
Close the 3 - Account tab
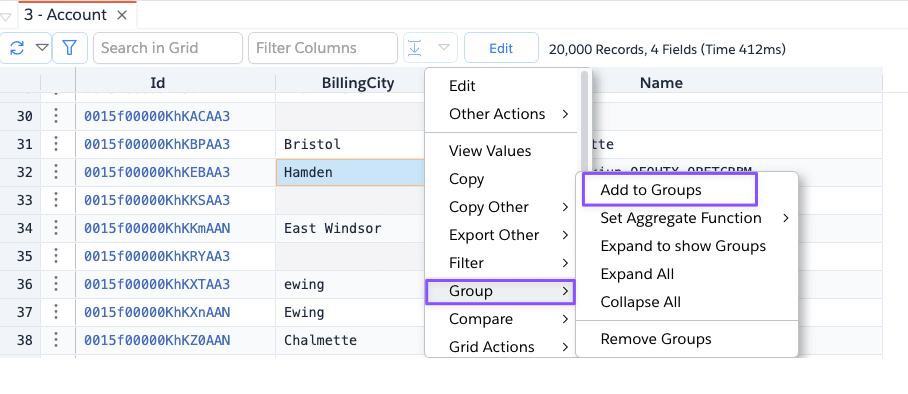pyautogui.click(x=122, y=15)
